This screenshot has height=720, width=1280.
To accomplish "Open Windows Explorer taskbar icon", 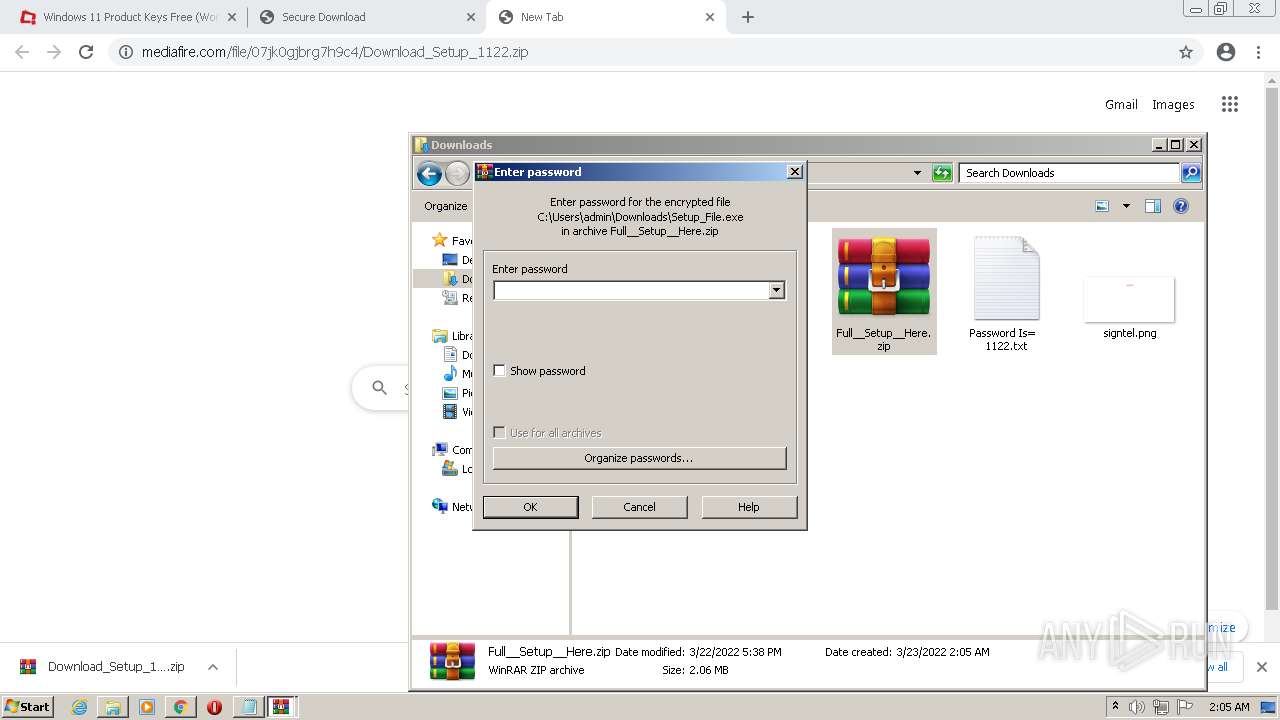I will [113, 707].
